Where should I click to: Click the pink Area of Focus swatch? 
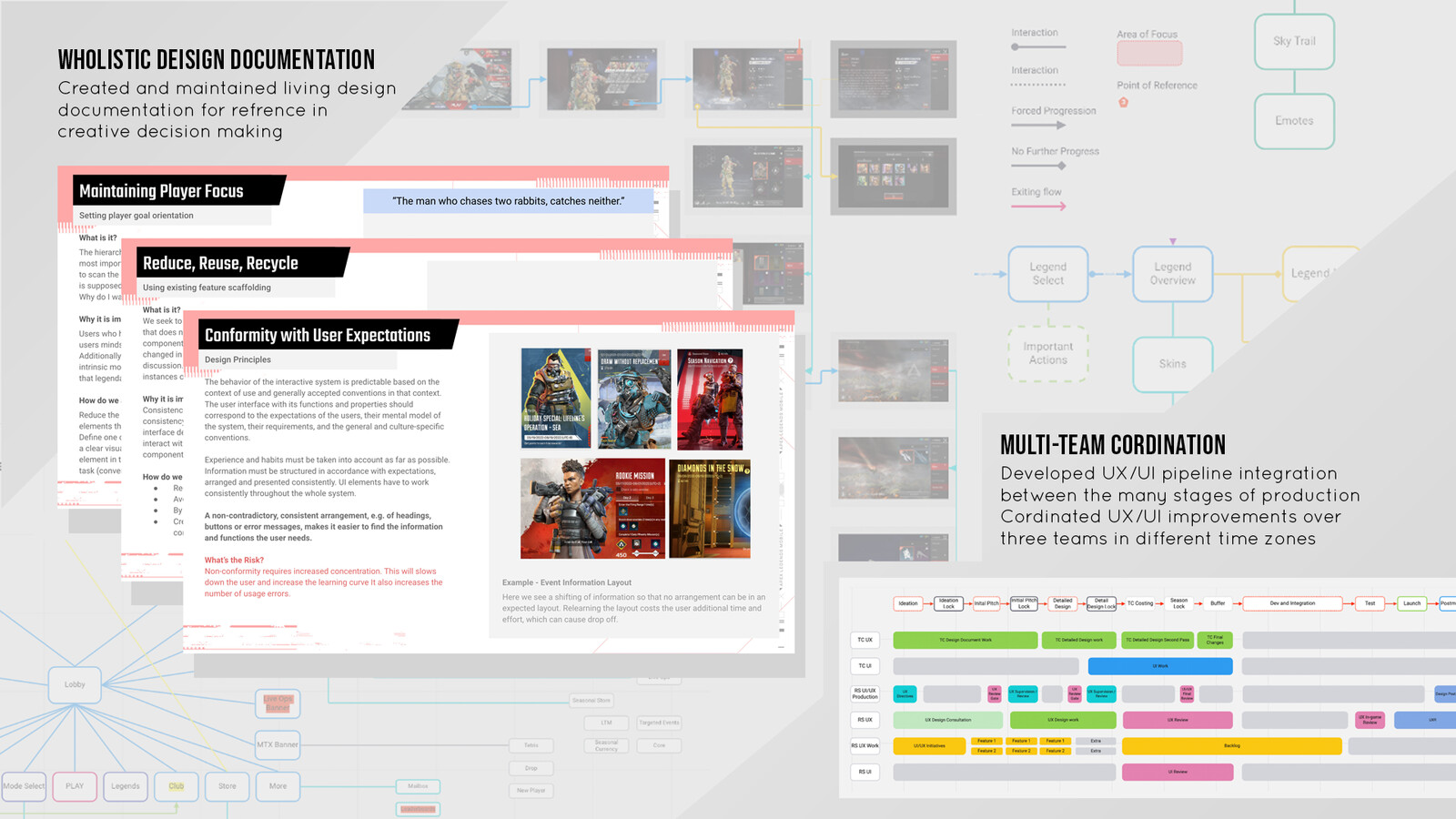click(1149, 54)
